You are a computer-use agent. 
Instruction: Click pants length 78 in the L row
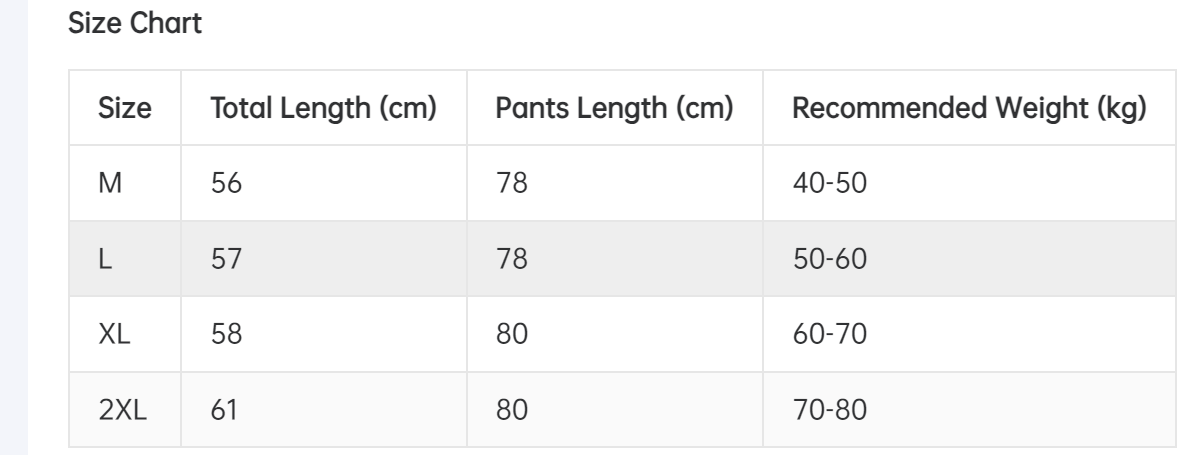[511, 259]
